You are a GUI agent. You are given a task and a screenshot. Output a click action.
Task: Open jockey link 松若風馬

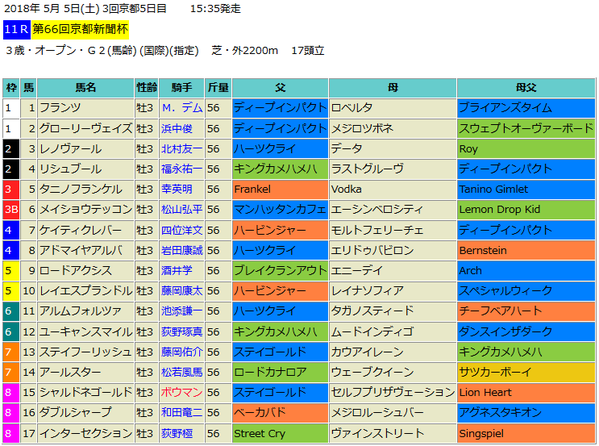pos(182,372)
